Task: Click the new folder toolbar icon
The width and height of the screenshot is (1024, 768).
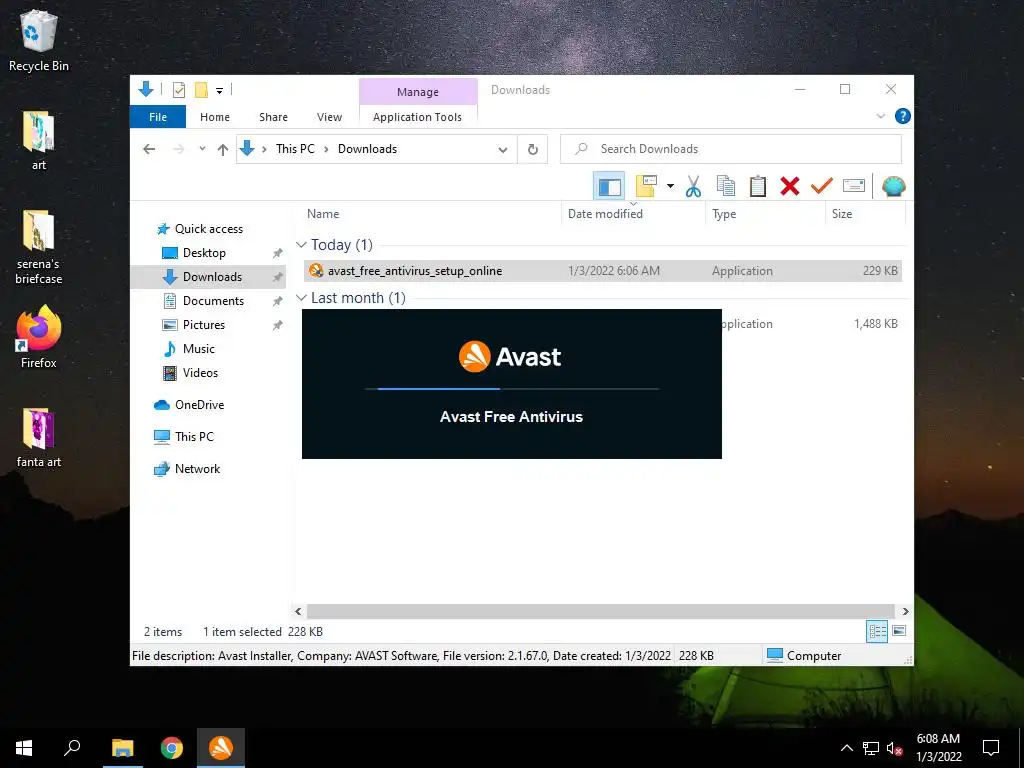Action: click(x=646, y=186)
